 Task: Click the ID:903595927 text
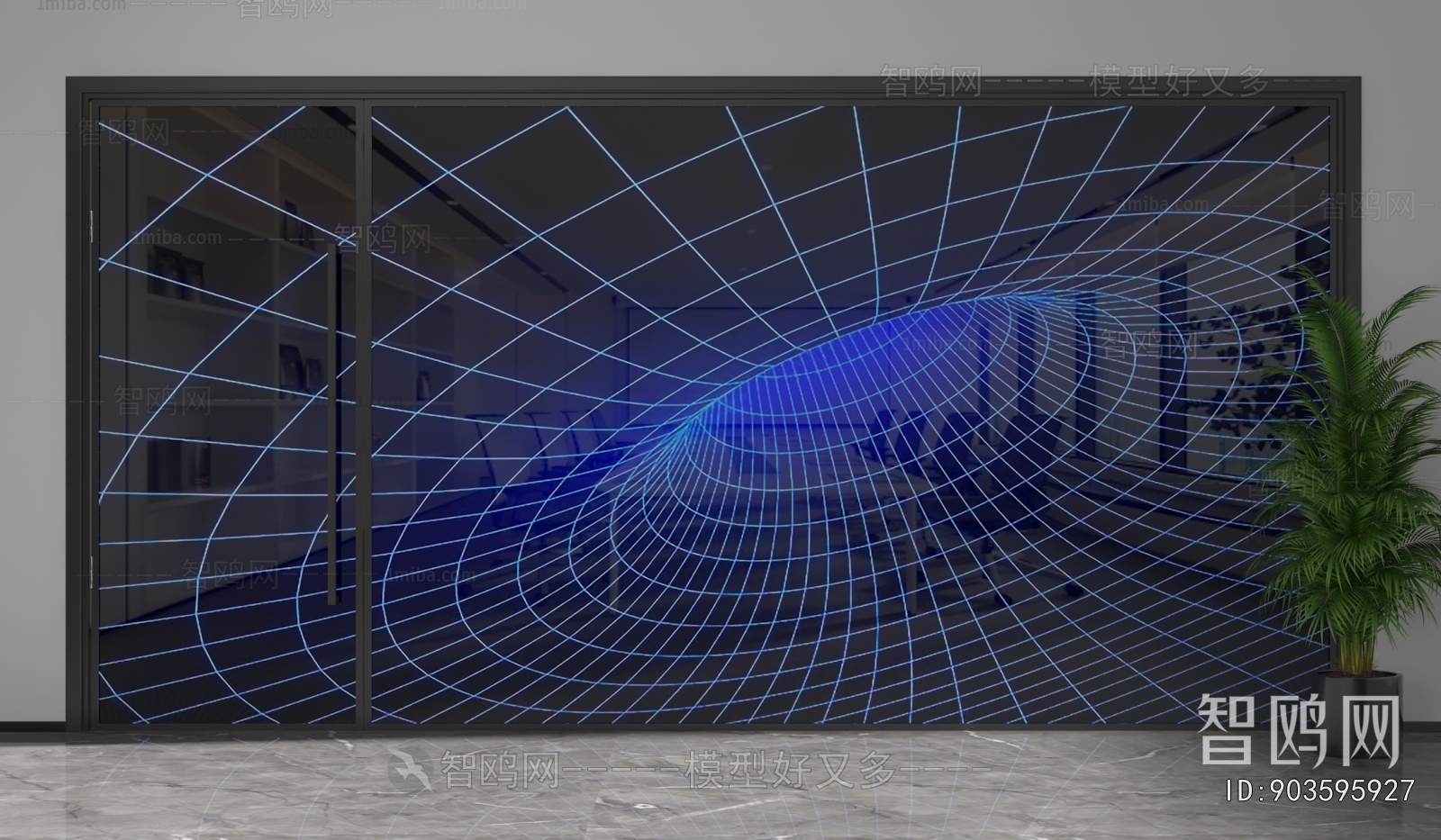tap(1320, 791)
